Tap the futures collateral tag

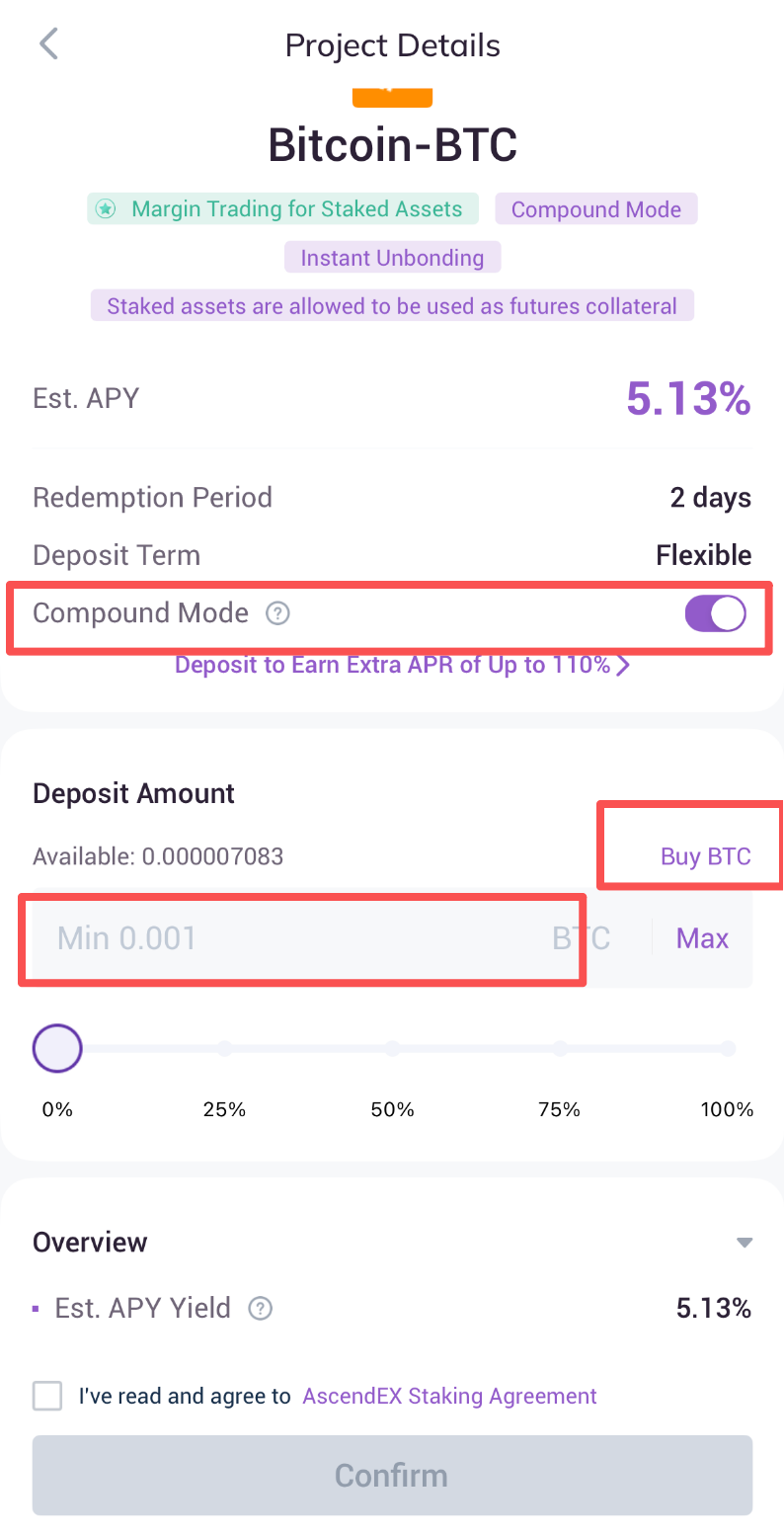[x=392, y=306]
